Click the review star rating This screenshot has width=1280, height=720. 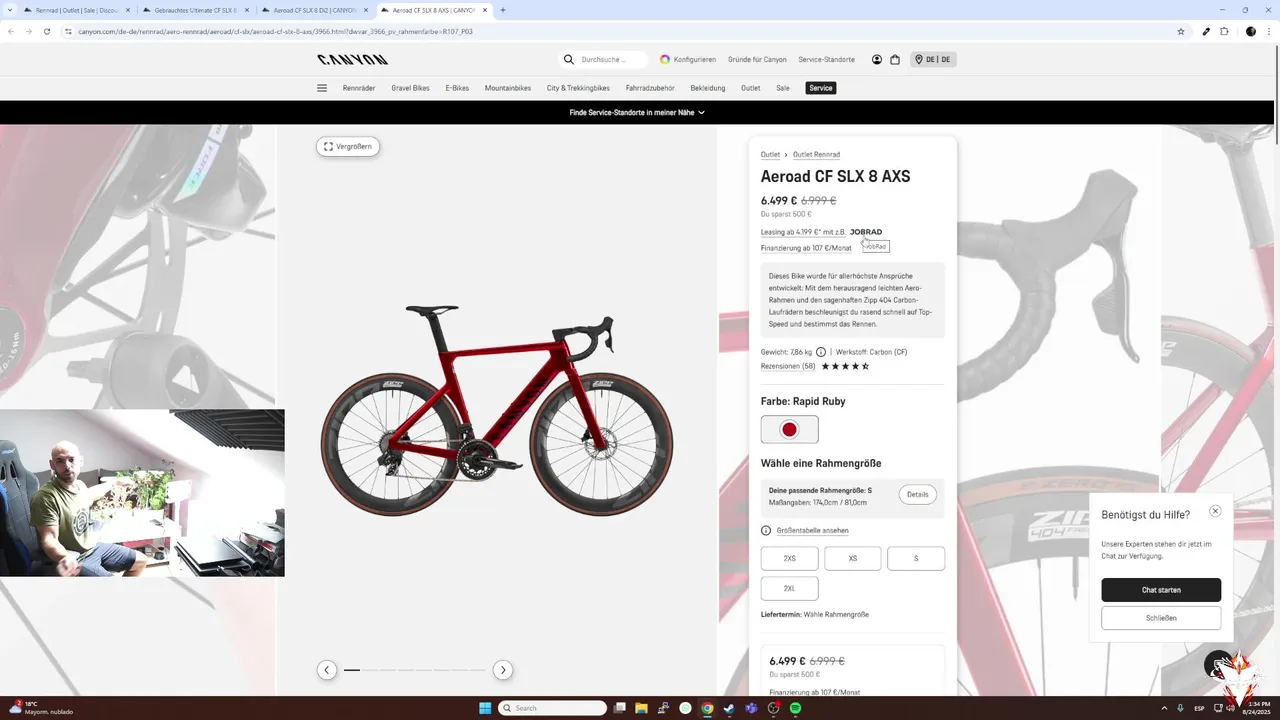tap(845, 366)
